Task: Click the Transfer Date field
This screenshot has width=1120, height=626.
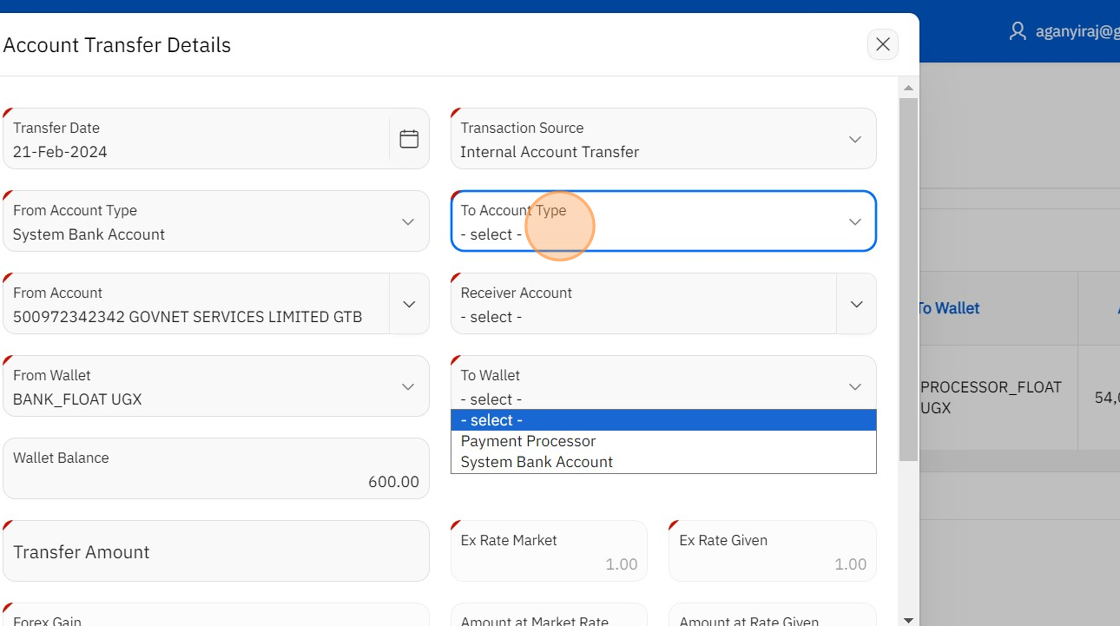Action: [x=195, y=140]
